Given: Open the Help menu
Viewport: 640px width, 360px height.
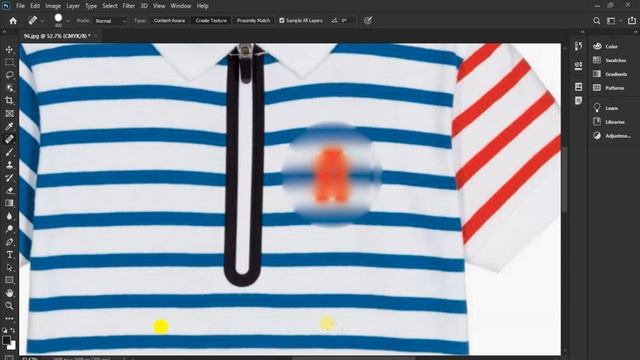Looking at the screenshot, I should (202, 6).
